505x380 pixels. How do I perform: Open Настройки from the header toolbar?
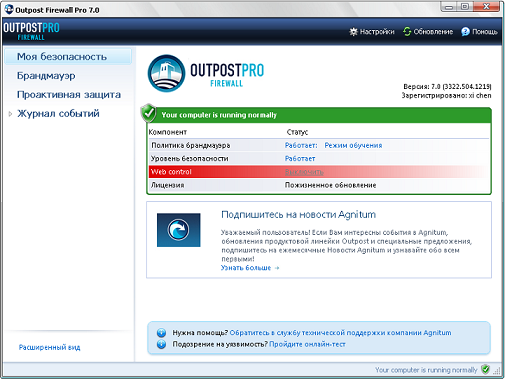(x=372, y=32)
